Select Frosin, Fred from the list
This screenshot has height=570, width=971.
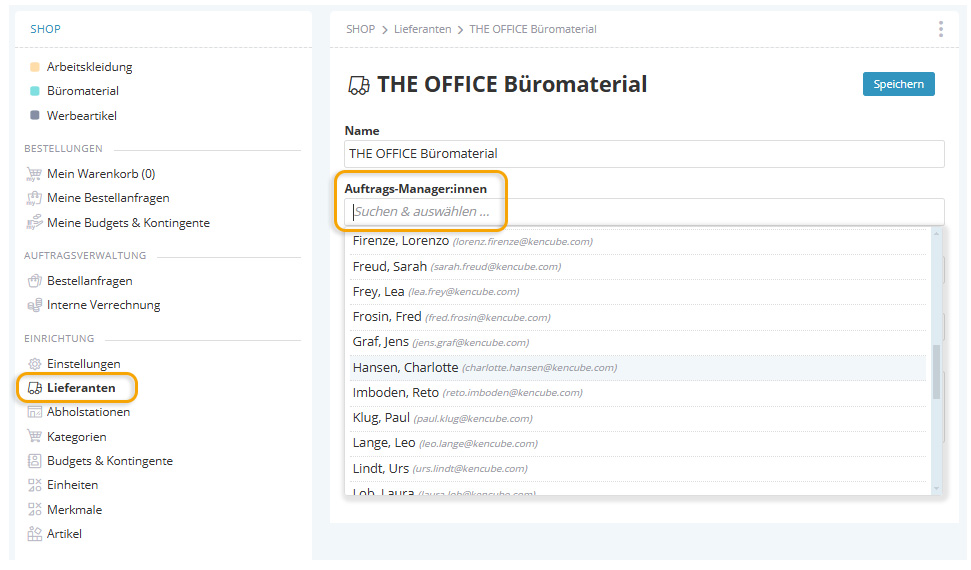click(x=638, y=317)
